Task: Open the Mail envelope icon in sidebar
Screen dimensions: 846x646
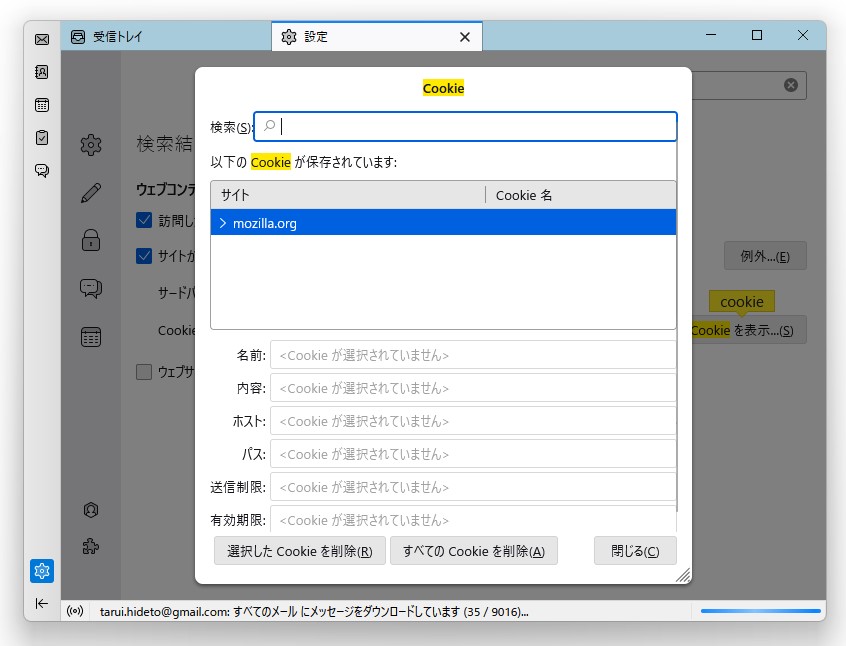Action: [x=41, y=40]
